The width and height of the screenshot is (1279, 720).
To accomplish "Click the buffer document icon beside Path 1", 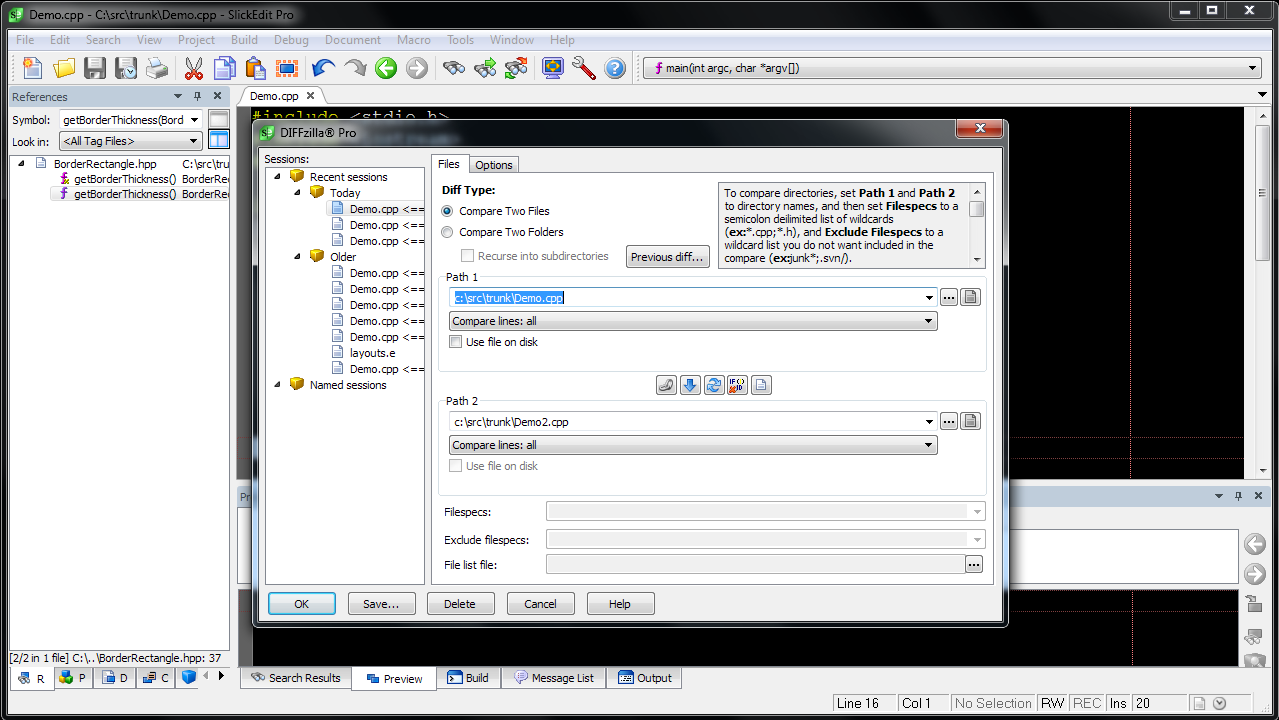I will pos(970,297).
